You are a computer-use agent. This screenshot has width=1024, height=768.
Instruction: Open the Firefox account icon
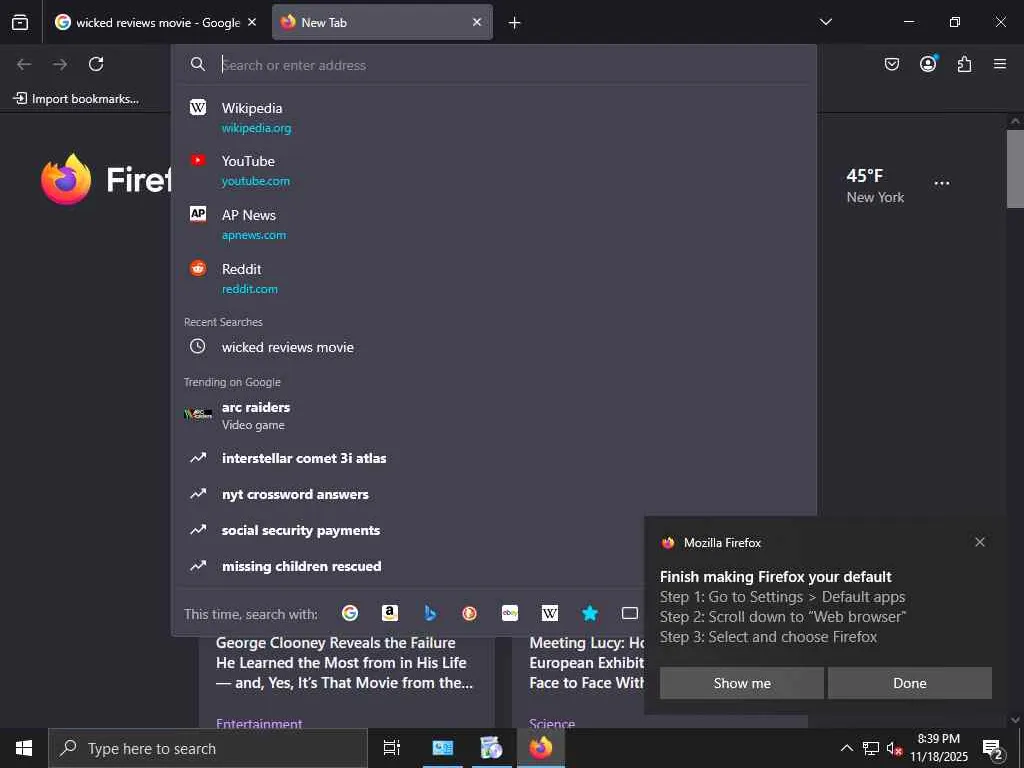click(928, 64)
